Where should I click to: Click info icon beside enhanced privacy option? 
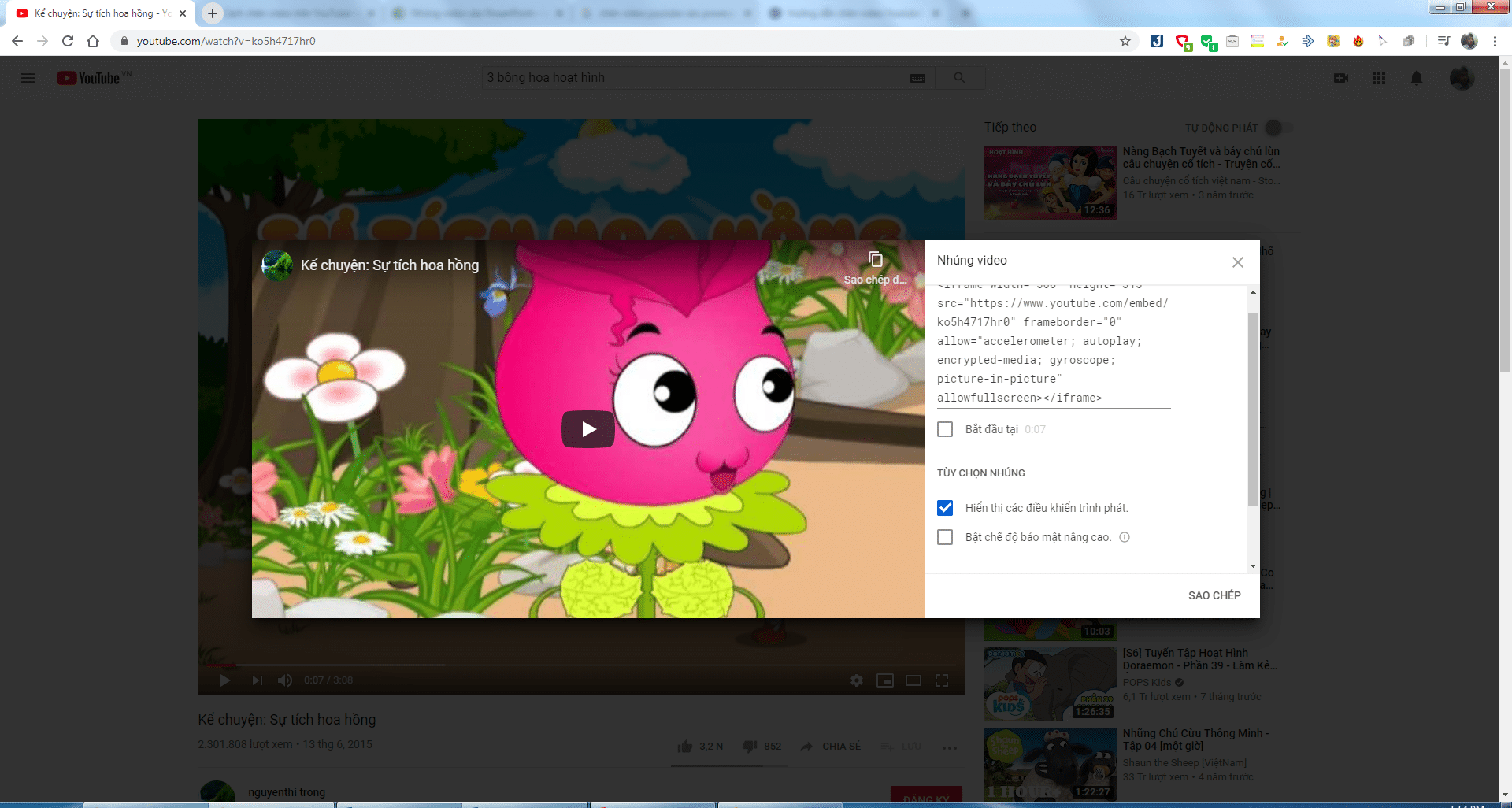[1125, 537]
